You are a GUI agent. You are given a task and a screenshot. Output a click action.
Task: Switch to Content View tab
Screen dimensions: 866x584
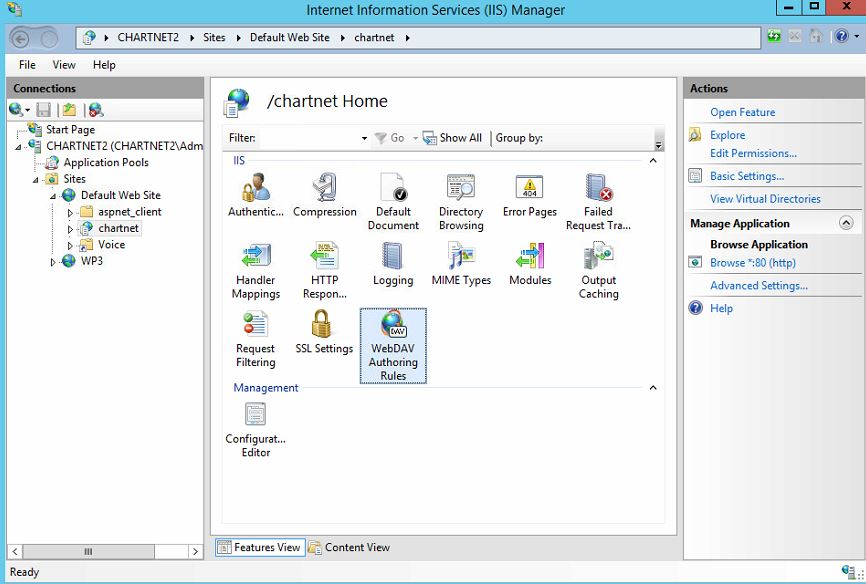[x=349, y=548]
